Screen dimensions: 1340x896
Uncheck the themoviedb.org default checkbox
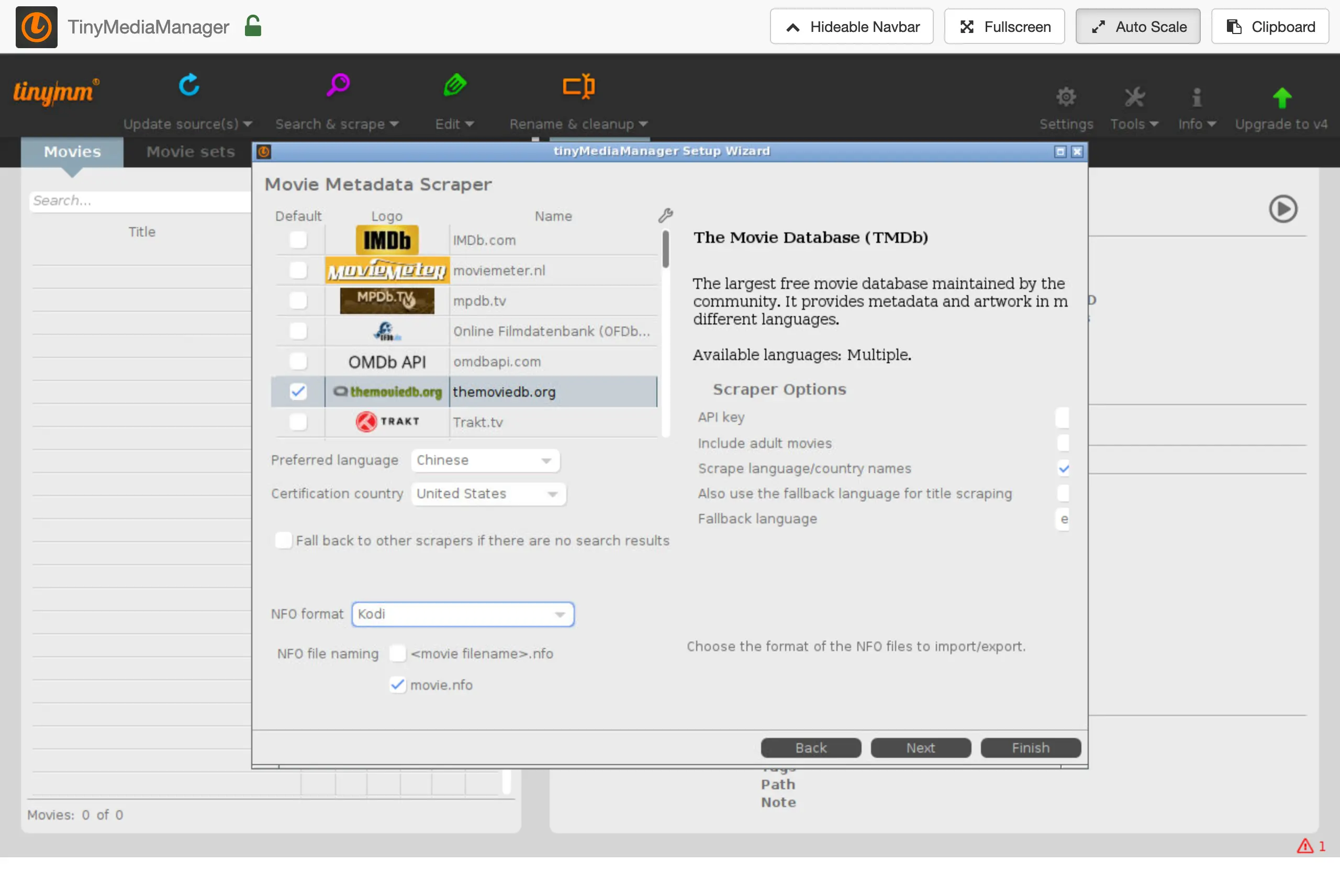click(x=298, y=391)
